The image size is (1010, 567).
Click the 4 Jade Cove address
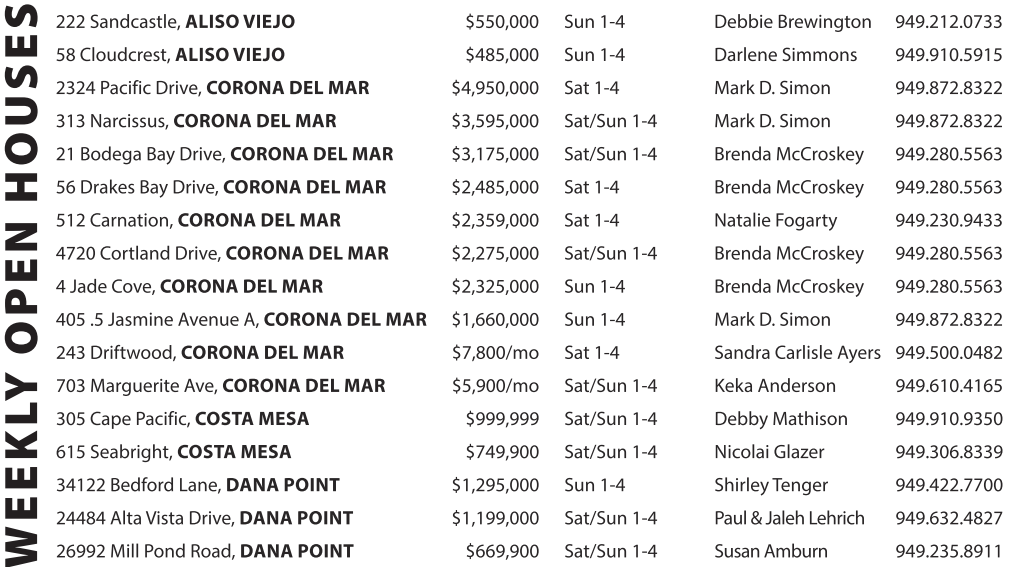click(x=189, y=286)
